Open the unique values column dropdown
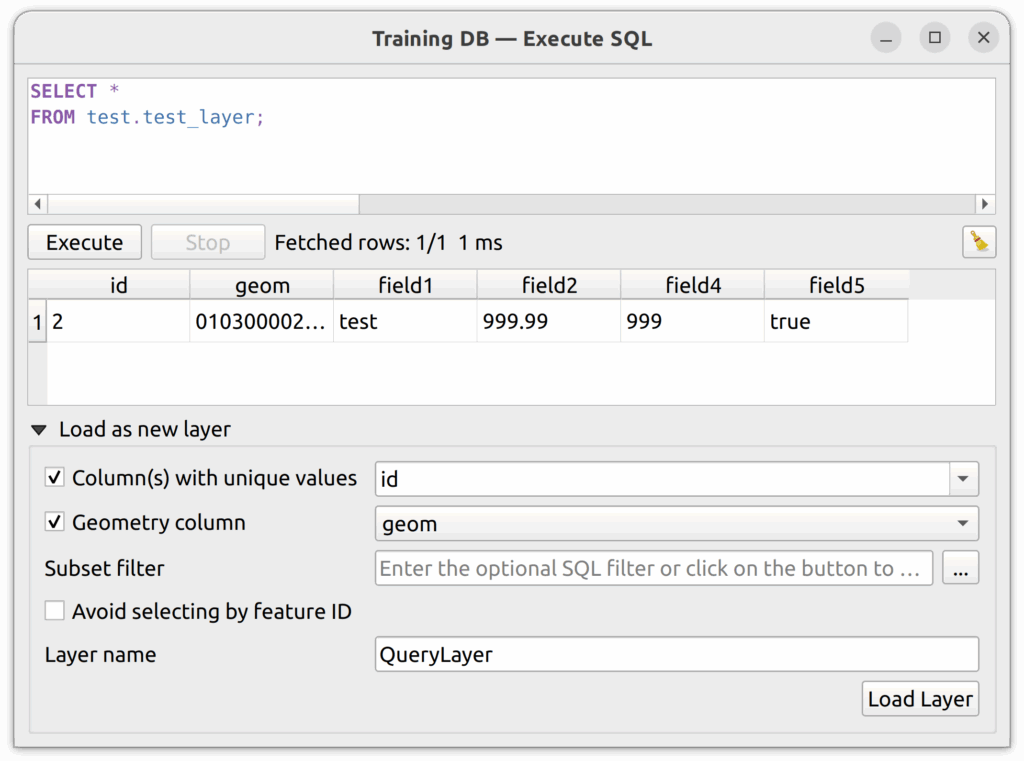 962,479
